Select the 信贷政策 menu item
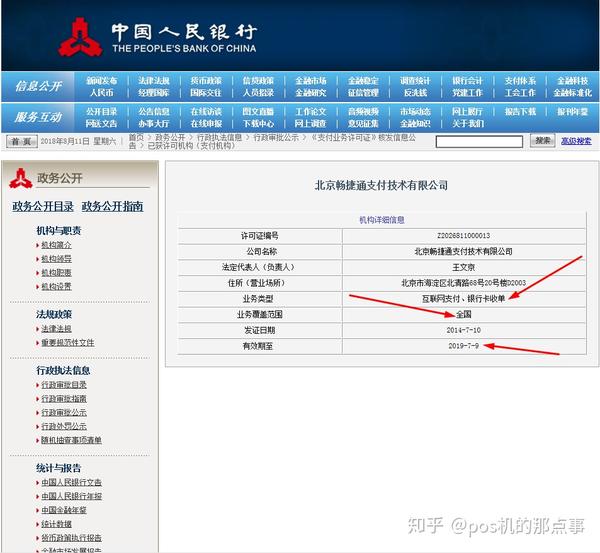Image resolution: width=600 pixels, height=553 pixels. [258, 81]
